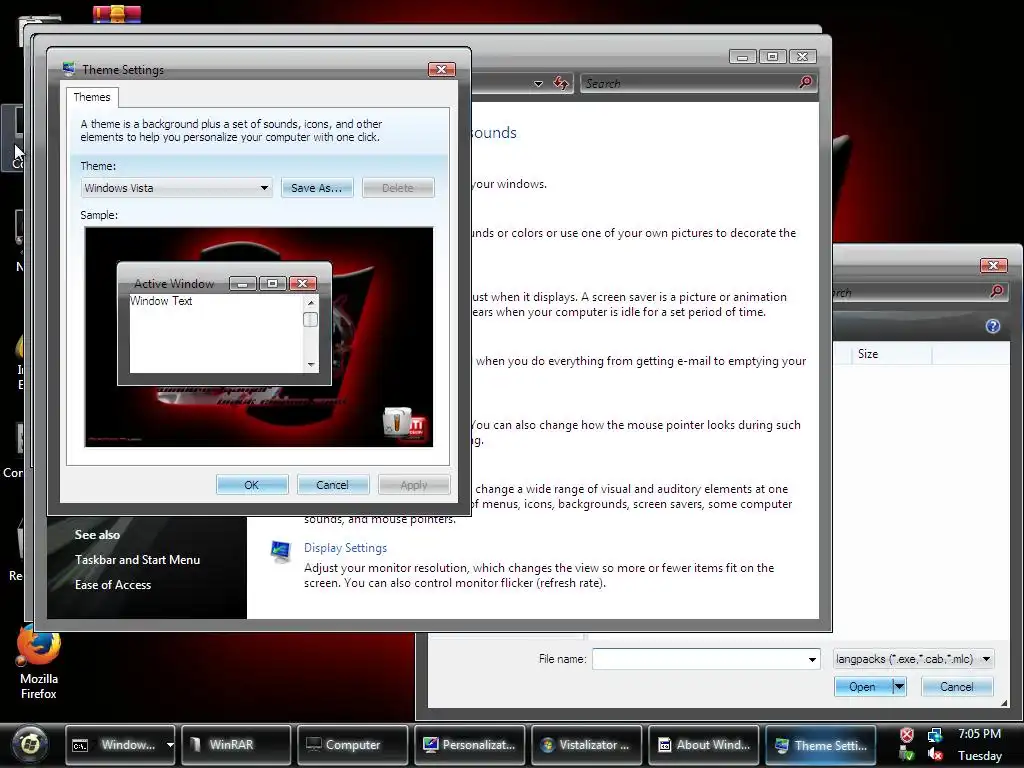The image size is (1024, 768).
Task: Click the refresh icon in Personalization address bar
Action: point(561,83)
